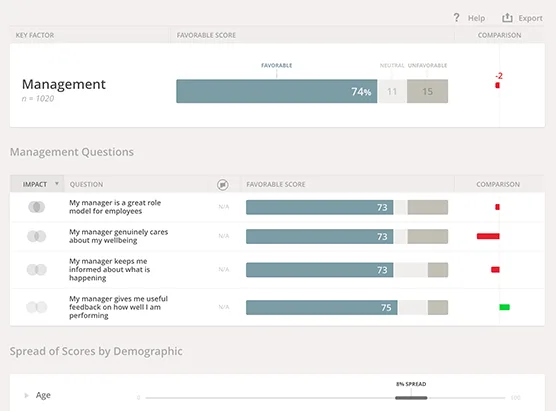The image size is (556, 411).
Task: Sort by the IMPACT column dropdown arrow
Action: click(x=56, y=184)
